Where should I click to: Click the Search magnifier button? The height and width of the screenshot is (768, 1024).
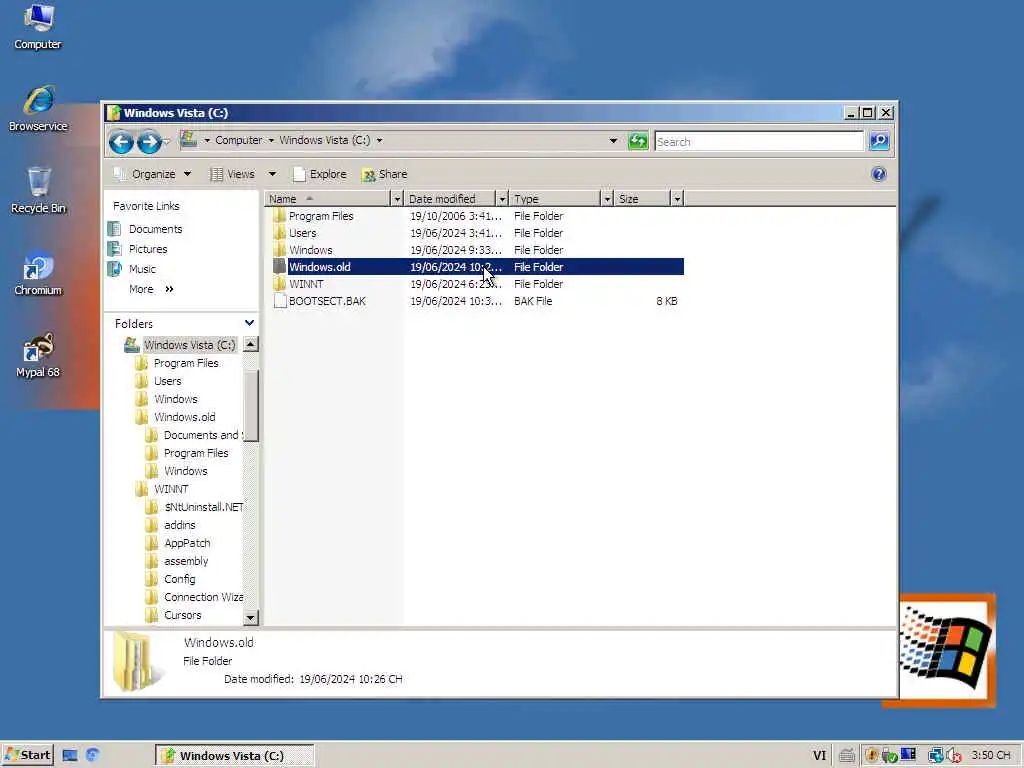(x=879, y=141)
